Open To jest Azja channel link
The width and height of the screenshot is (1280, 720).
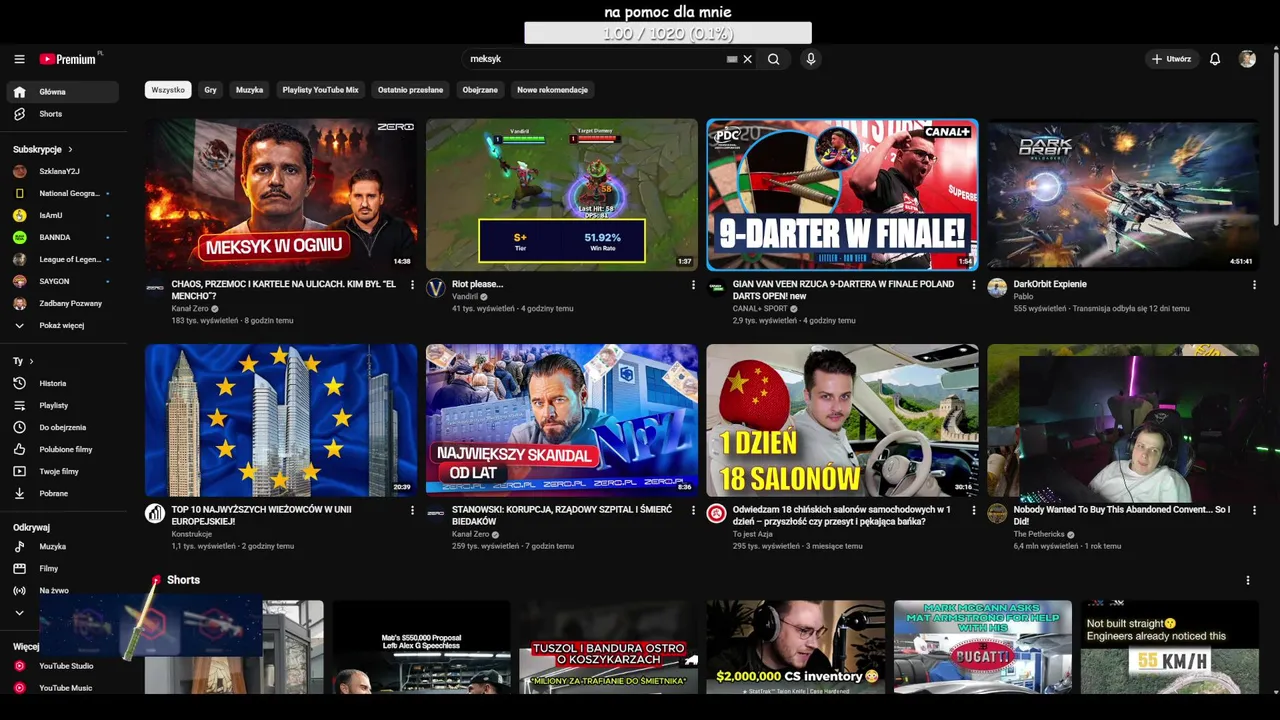pos(753,534)
